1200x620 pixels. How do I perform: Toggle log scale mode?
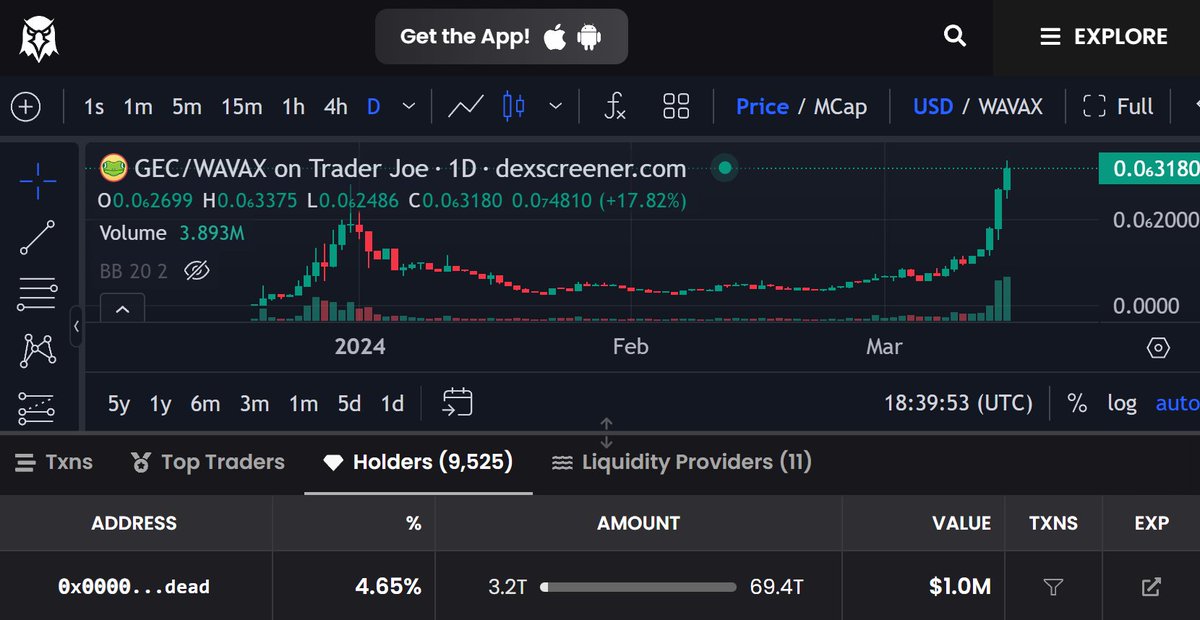pos(1122,403)
